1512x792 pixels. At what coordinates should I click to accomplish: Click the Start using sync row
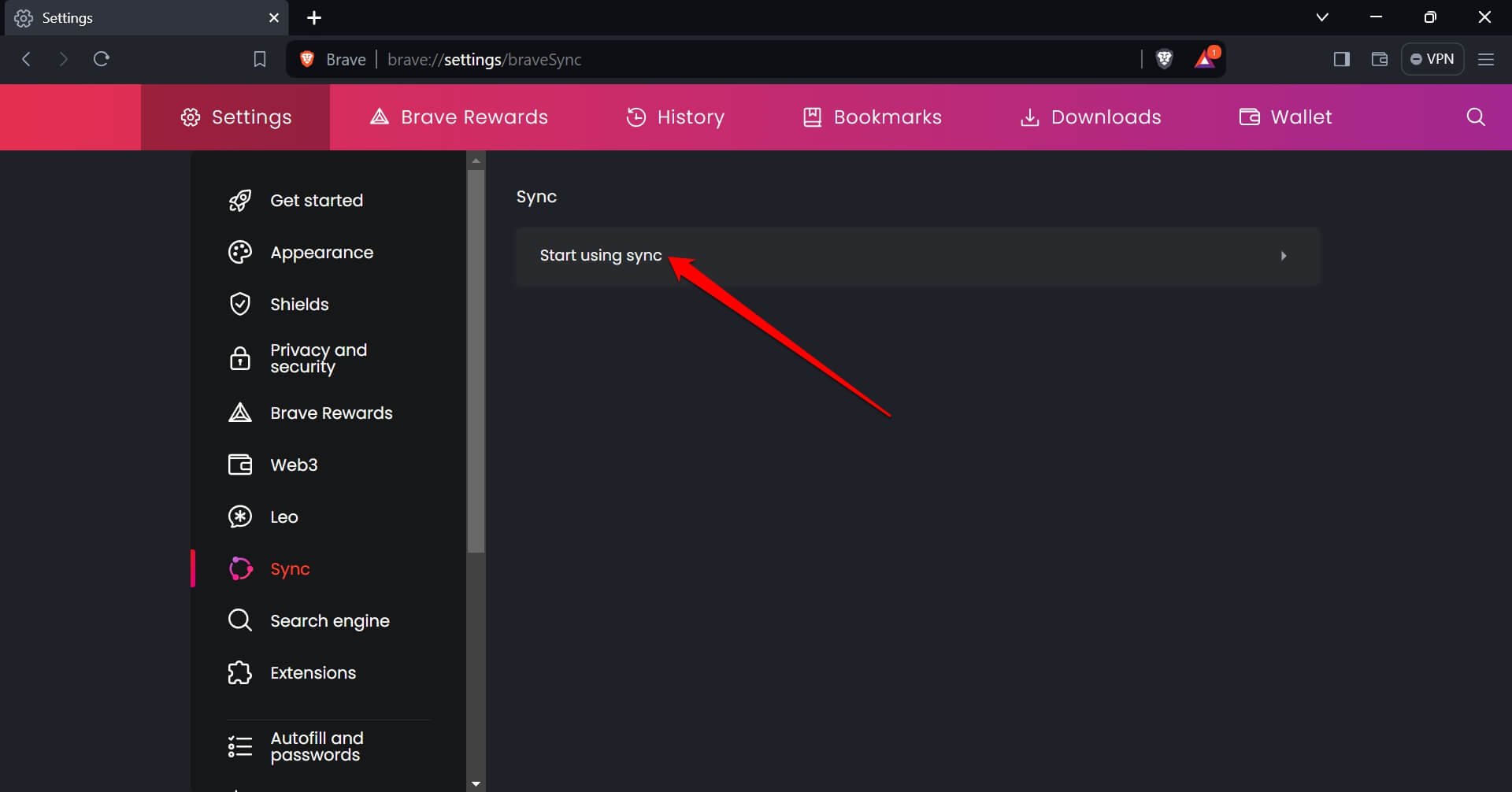917,257
